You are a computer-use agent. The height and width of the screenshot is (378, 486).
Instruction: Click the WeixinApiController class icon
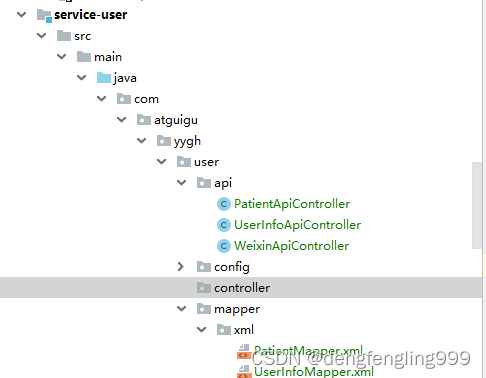pos(224,246)
